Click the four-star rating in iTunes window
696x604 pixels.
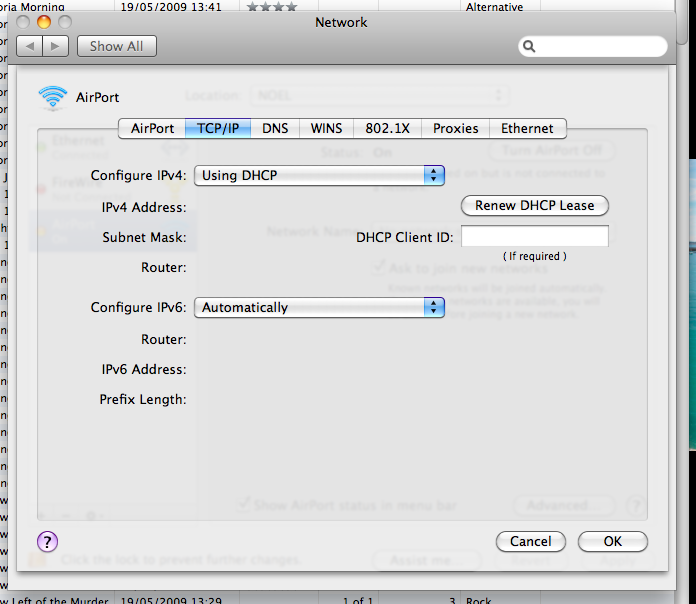pos(272,7)
